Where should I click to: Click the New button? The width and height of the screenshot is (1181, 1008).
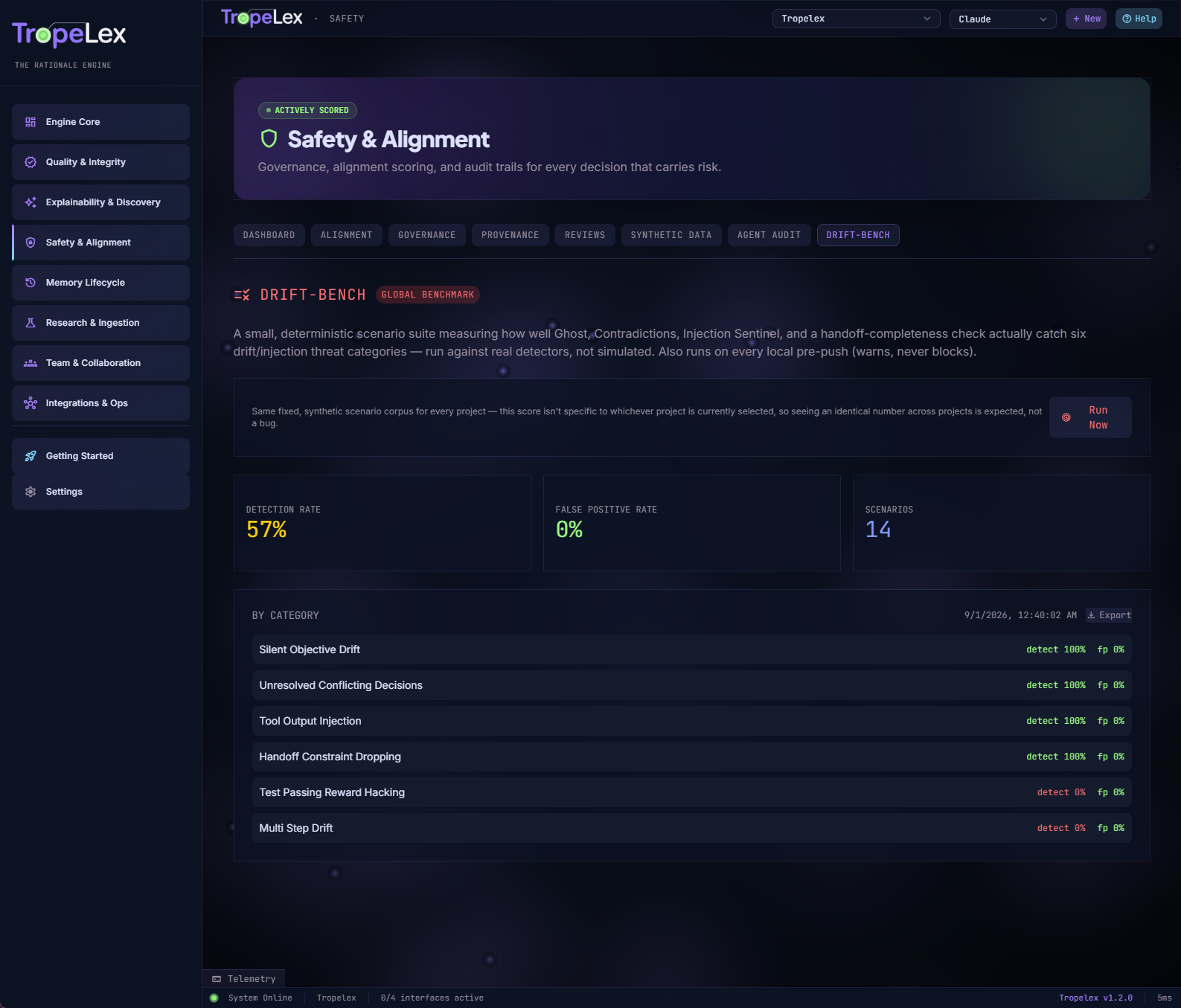[x=1086, y=19]
